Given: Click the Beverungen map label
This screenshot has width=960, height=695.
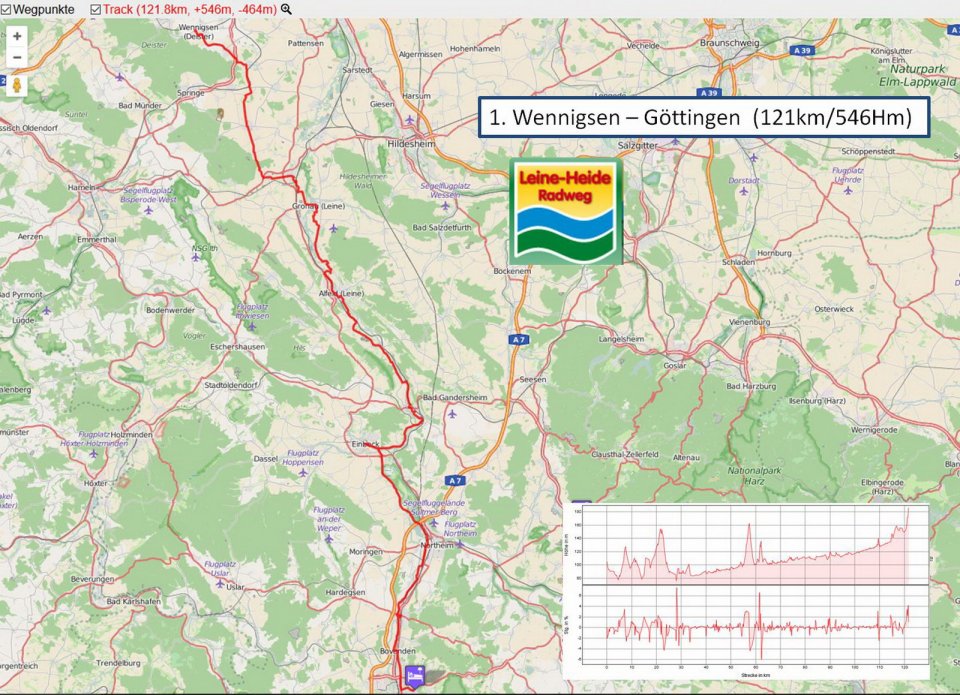Looking at the screenshot, I should tap(92, 579).
